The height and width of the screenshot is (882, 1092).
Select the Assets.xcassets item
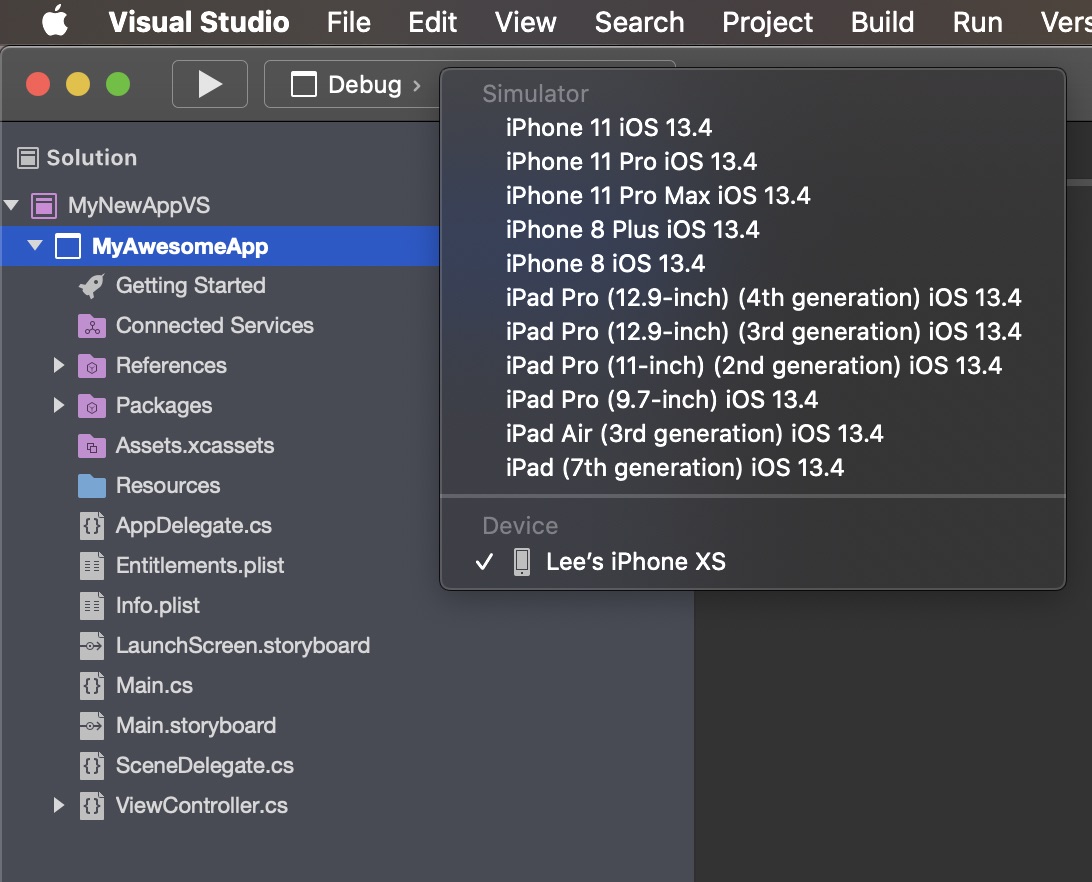click(195, 446)
